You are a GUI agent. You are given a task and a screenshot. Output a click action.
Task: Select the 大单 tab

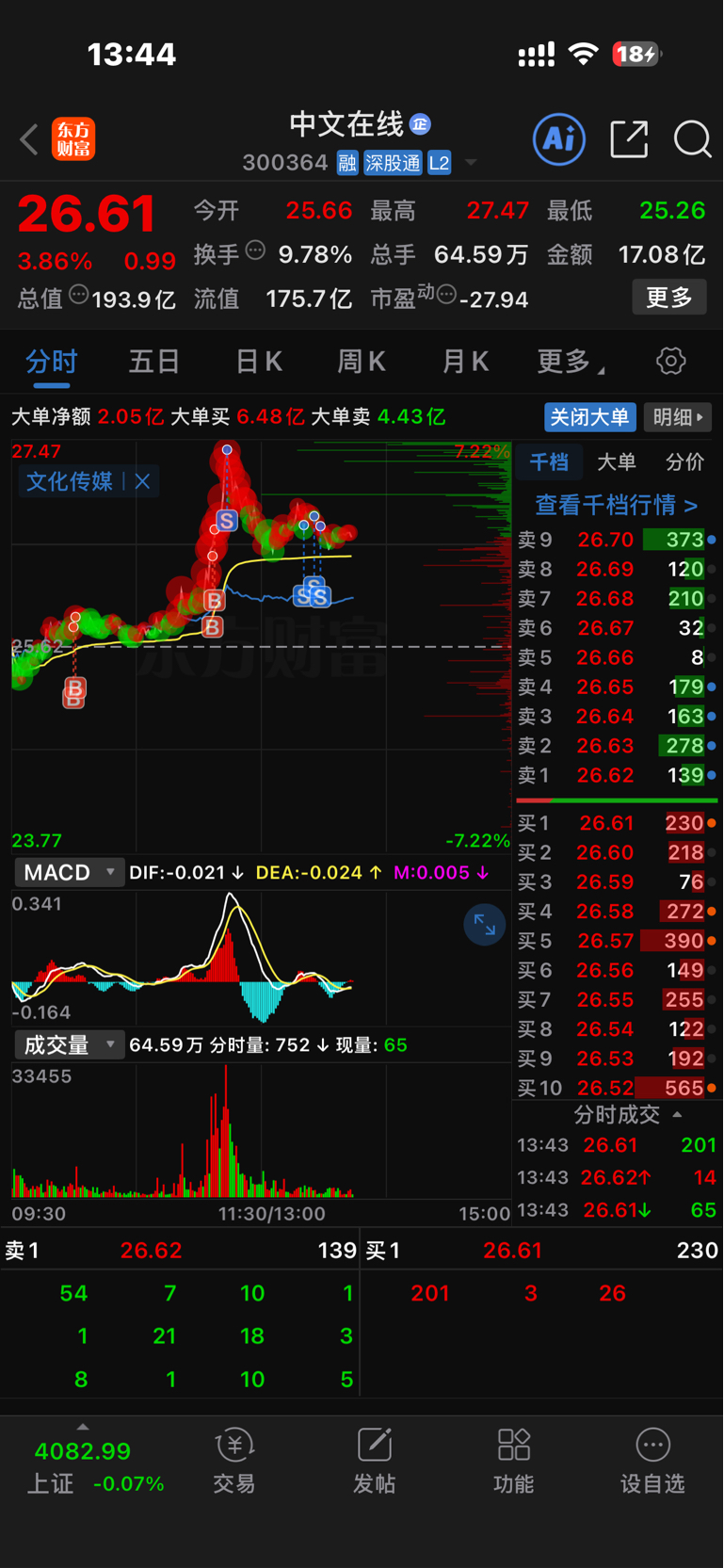tap(617, 461)
